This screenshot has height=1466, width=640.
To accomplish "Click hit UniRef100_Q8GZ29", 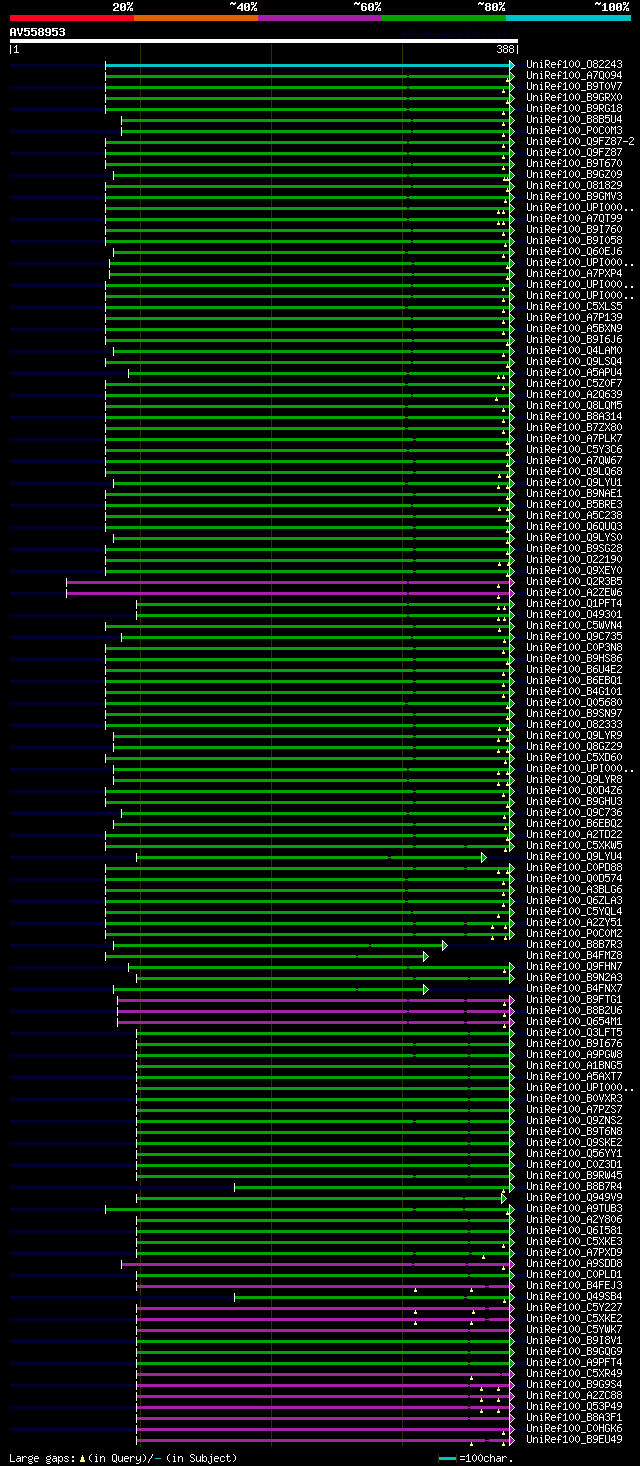I will [574, 747].
